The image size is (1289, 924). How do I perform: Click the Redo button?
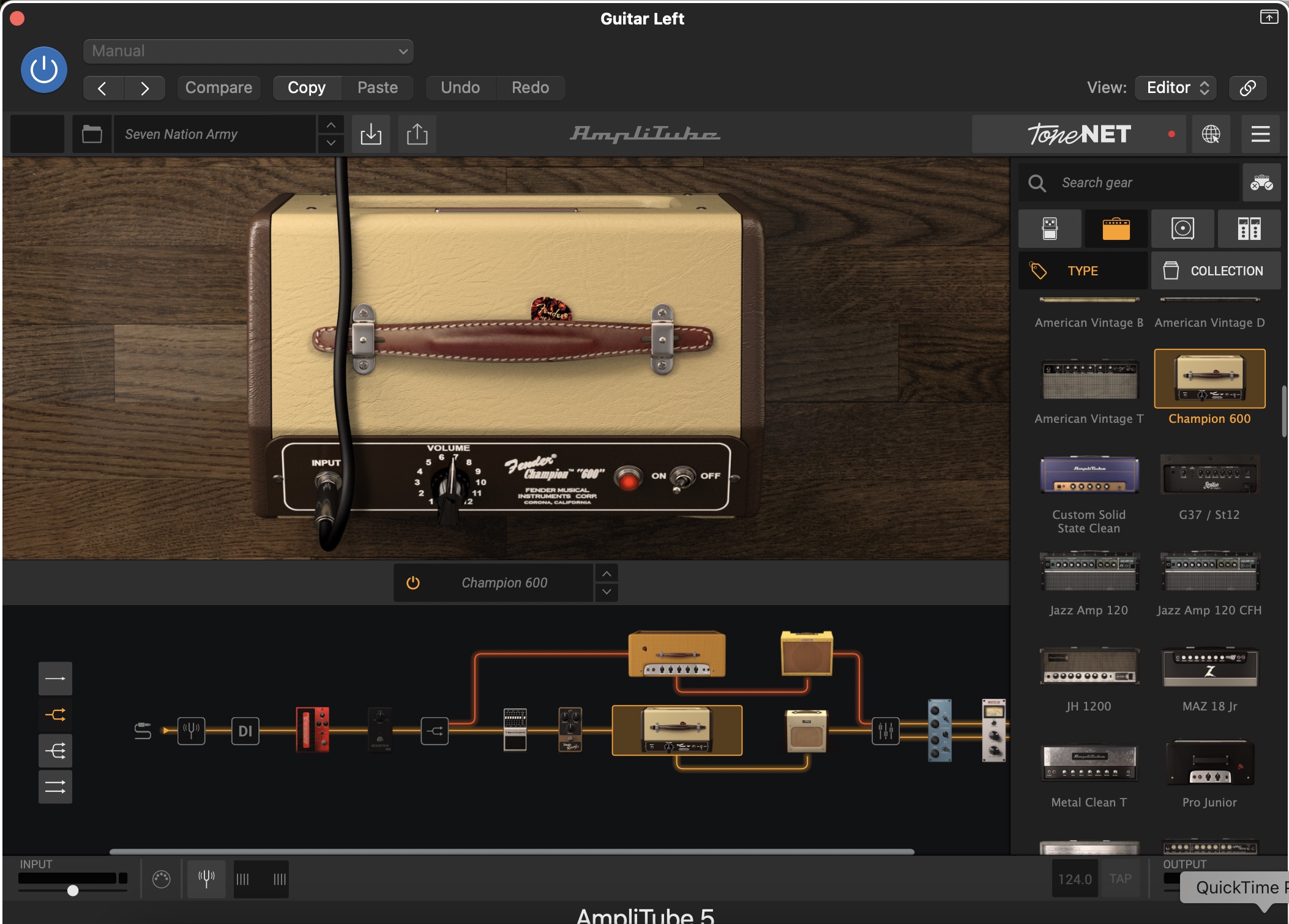point(530,88)
